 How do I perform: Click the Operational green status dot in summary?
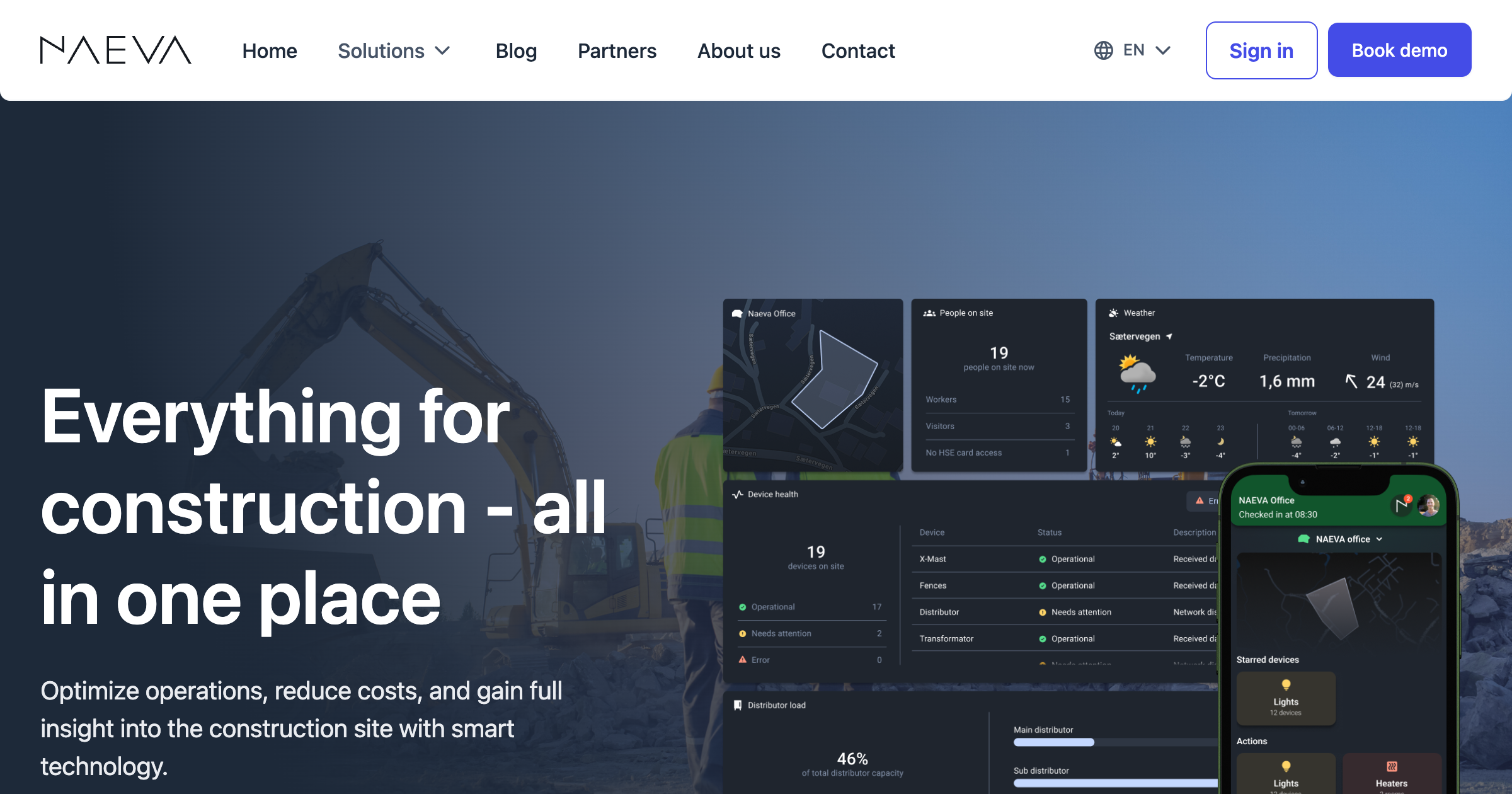tap(742, 607)
